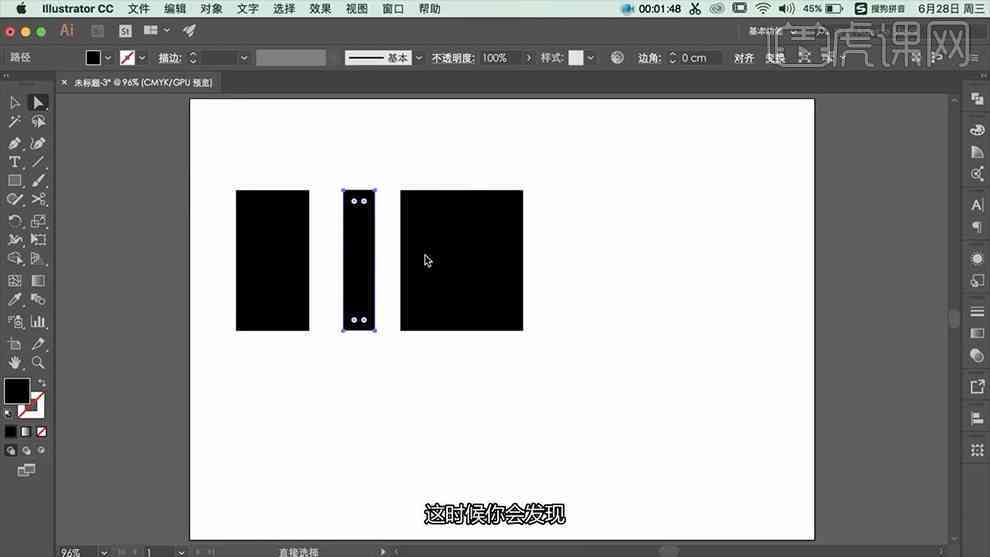
Task: Select the Rotate tool
Action: (15, 221)
